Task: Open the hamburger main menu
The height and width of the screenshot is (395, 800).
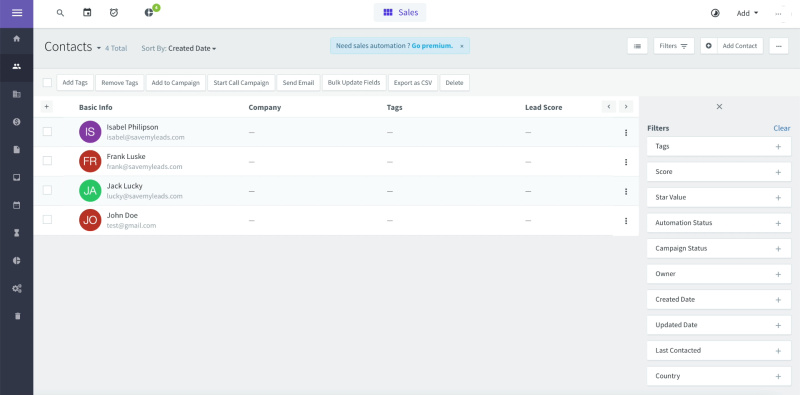Action: pyautogui.click(x=17, y=13)
